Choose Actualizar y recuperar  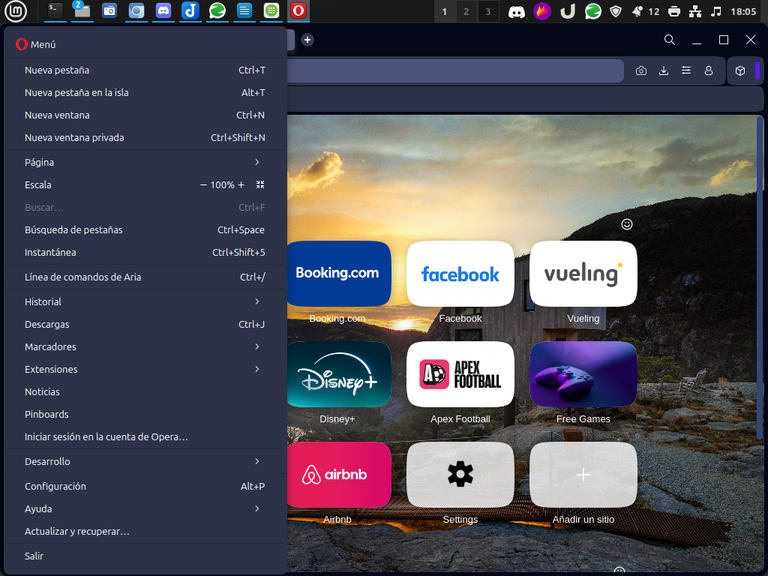[145, 531]
